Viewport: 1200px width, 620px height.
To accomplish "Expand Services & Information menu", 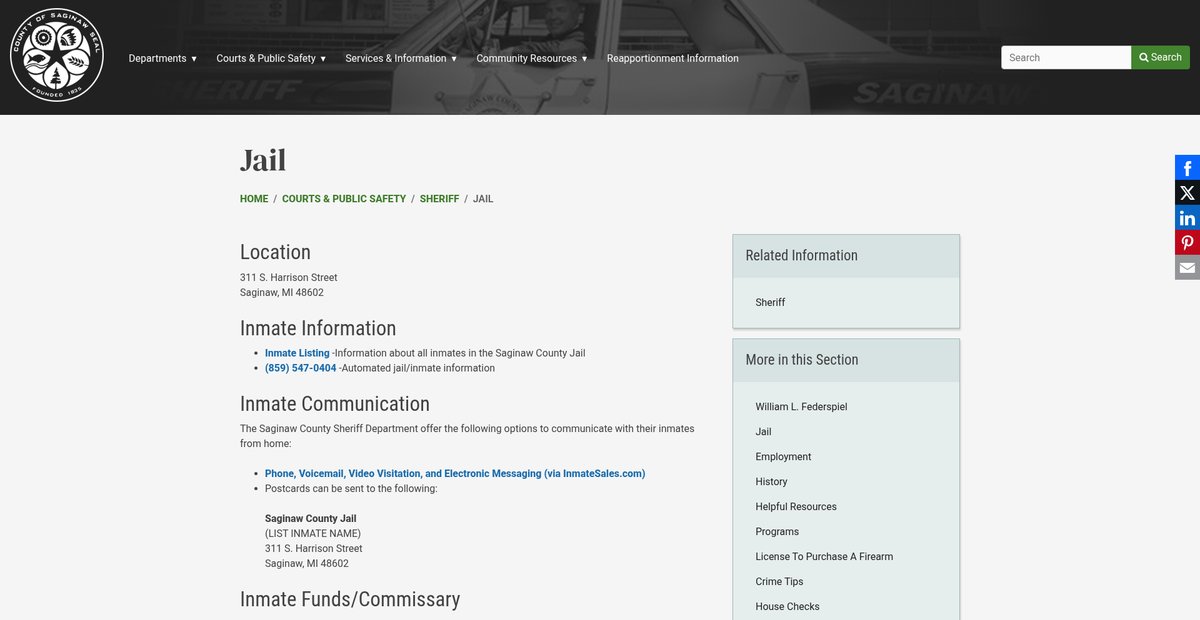I will coord(400,58).
